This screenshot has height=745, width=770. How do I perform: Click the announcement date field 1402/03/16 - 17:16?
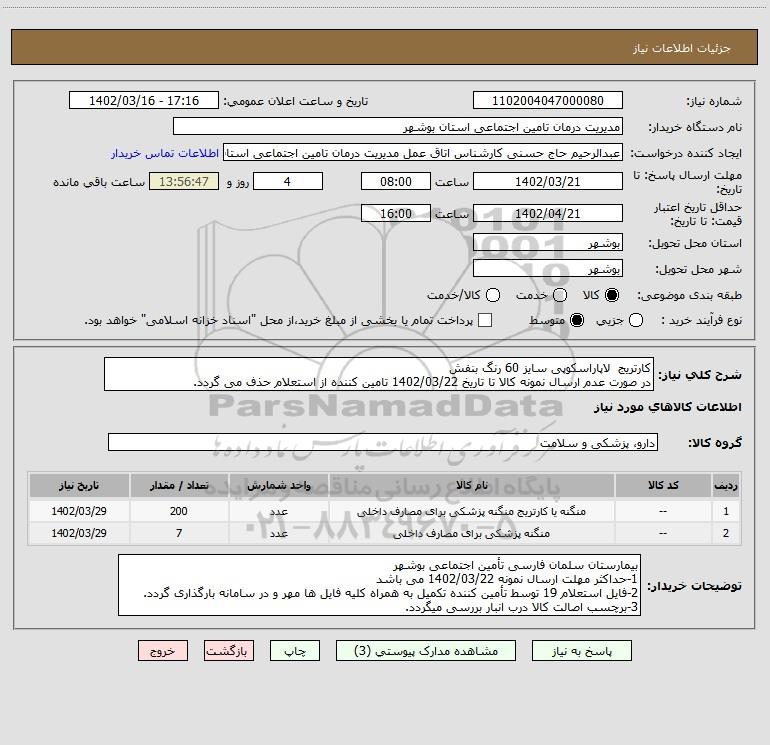pos(144,101)
